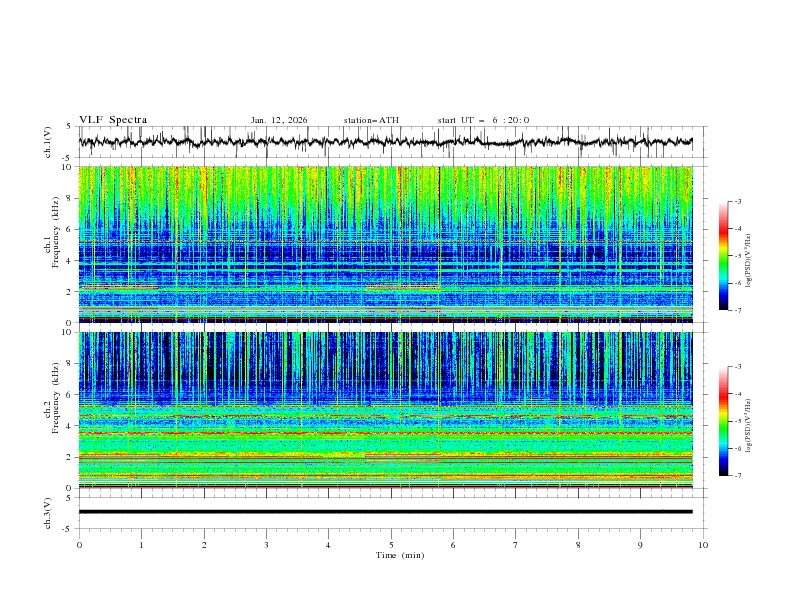Click the upper color scale bar for ch.1

point(723,256)
